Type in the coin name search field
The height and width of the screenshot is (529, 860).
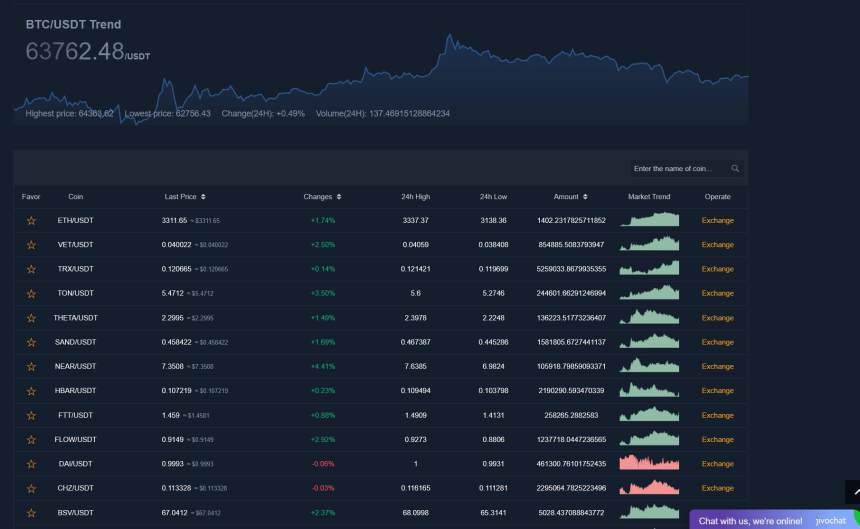click(x=675, y=169)
